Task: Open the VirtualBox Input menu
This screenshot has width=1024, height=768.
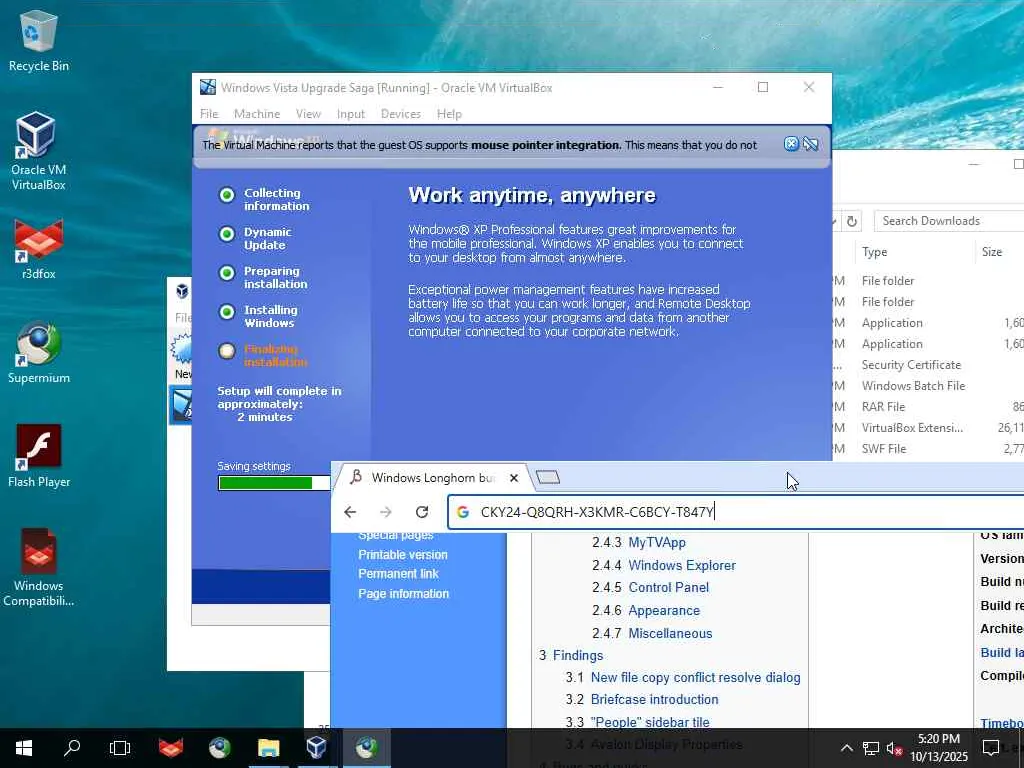Action: (351, 114)
